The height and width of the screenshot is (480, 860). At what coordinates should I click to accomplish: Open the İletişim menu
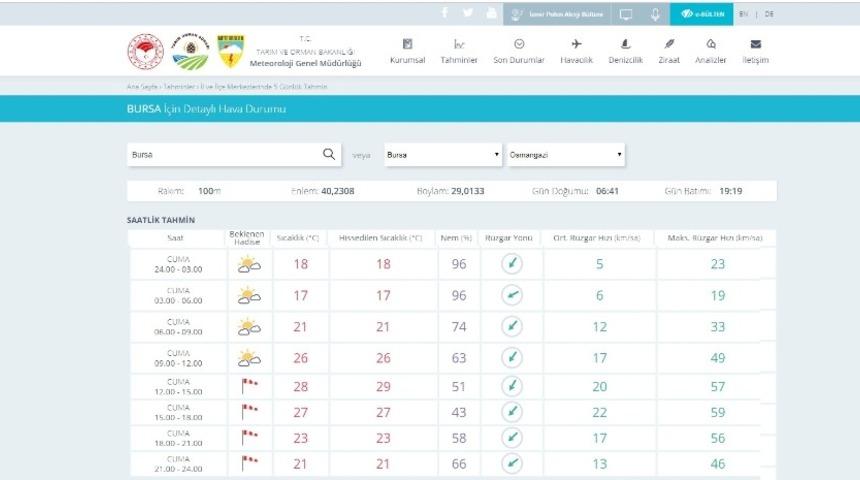756,52
